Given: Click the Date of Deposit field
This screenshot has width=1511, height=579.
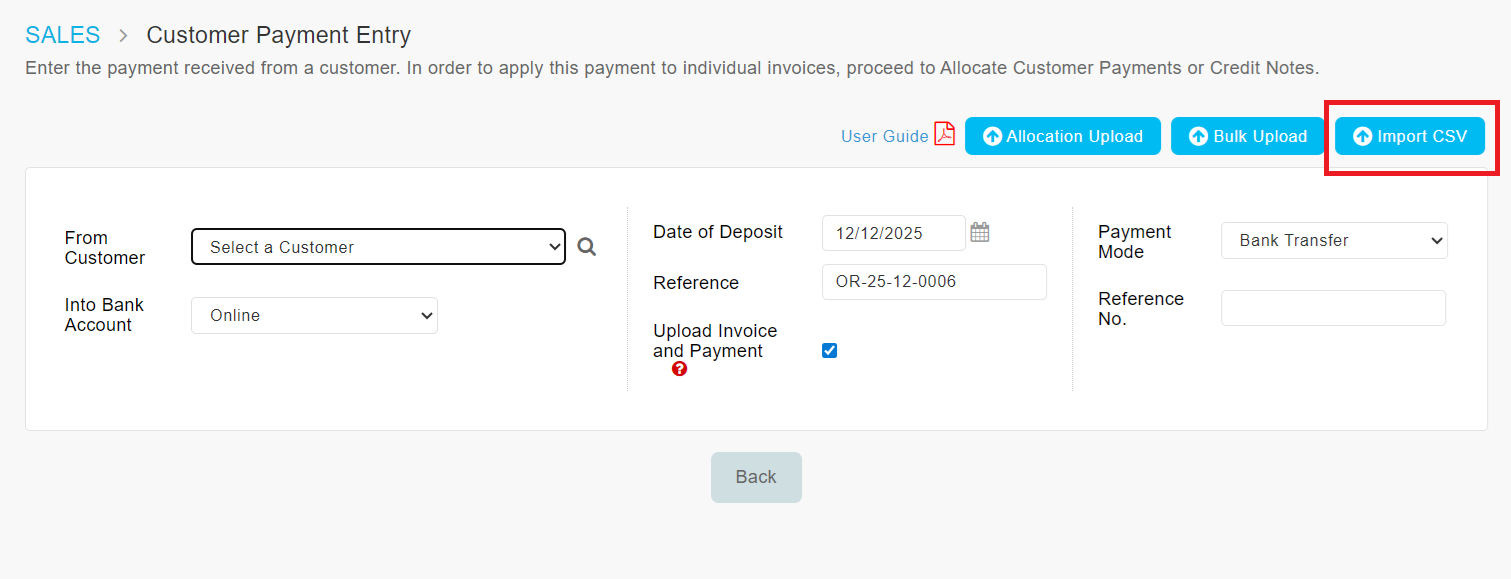Looking at the screenshot, I should (x=893, y=233).
